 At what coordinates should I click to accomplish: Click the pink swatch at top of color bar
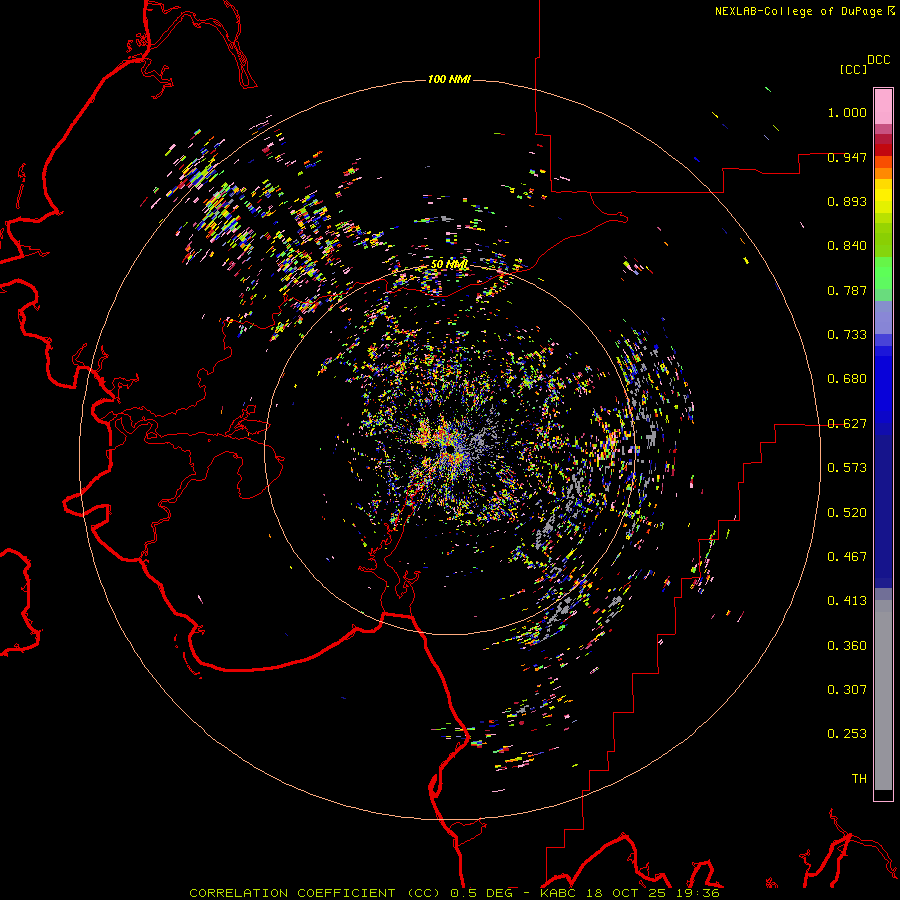click(x=883, y=106)
